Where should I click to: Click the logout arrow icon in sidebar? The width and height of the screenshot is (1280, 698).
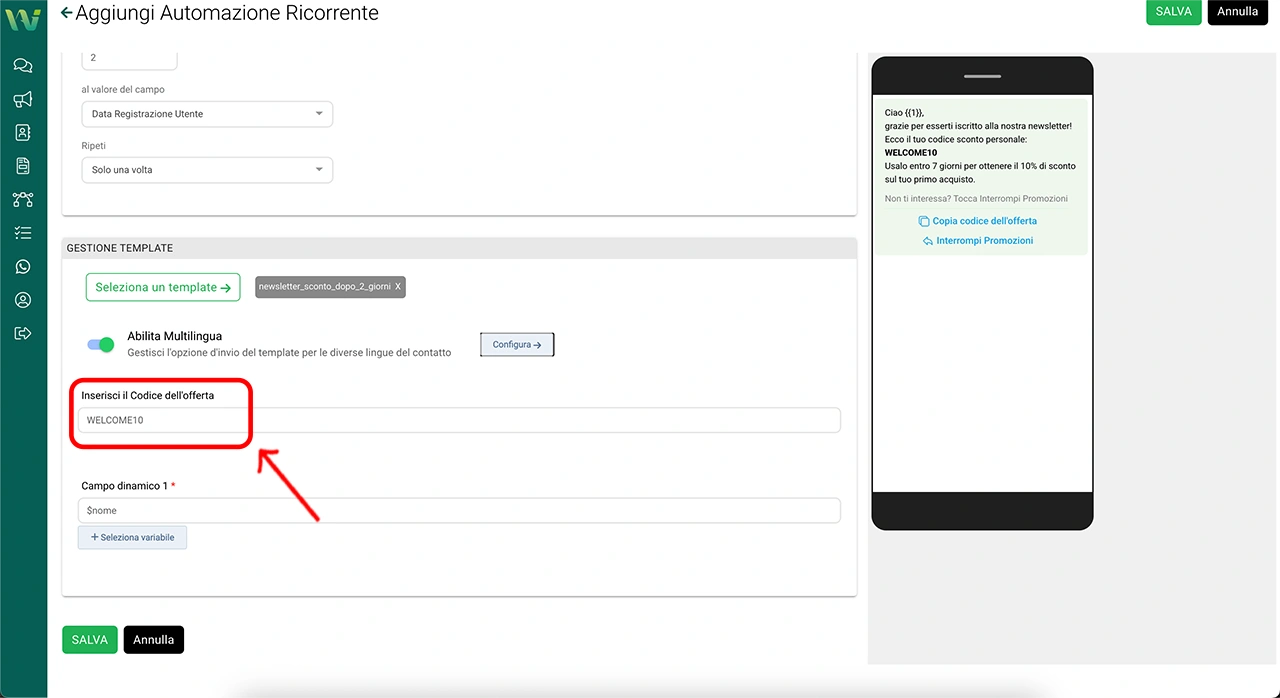pyautogui.click(x=23, y=333)
